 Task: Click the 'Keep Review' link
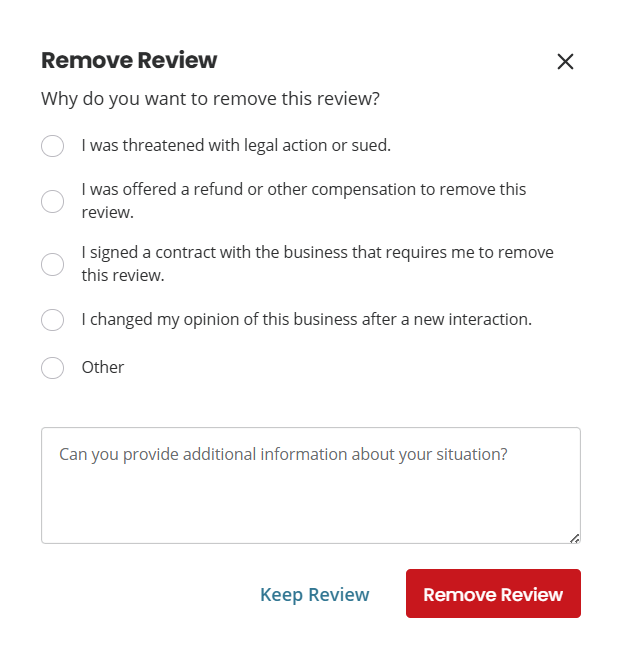tap(314, 595)
